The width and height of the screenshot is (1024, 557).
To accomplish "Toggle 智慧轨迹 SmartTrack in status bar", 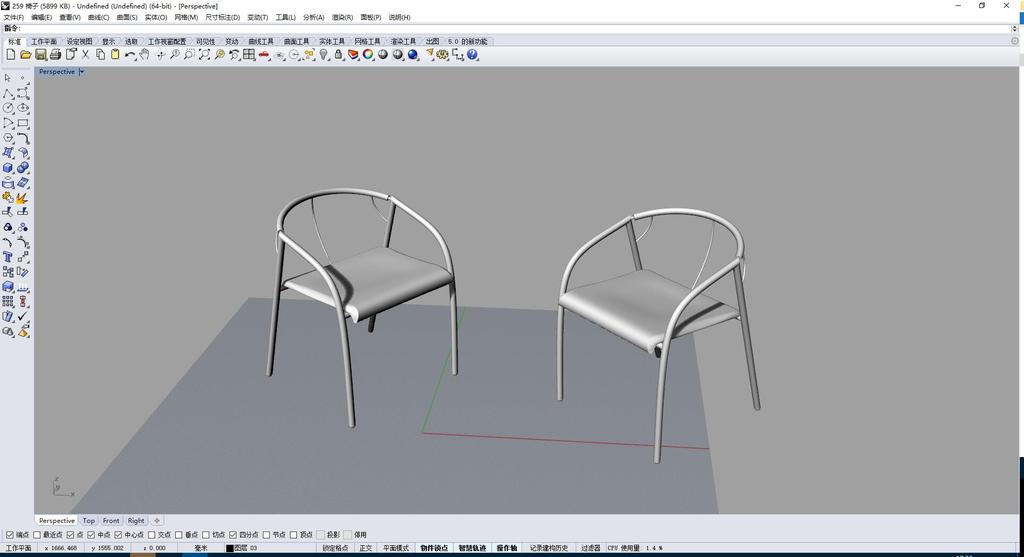I will pyautogui.click(x=472, y=548).
